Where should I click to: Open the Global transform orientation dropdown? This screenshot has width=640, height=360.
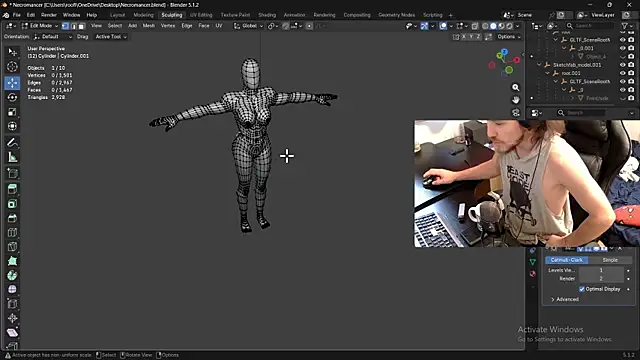248,26
